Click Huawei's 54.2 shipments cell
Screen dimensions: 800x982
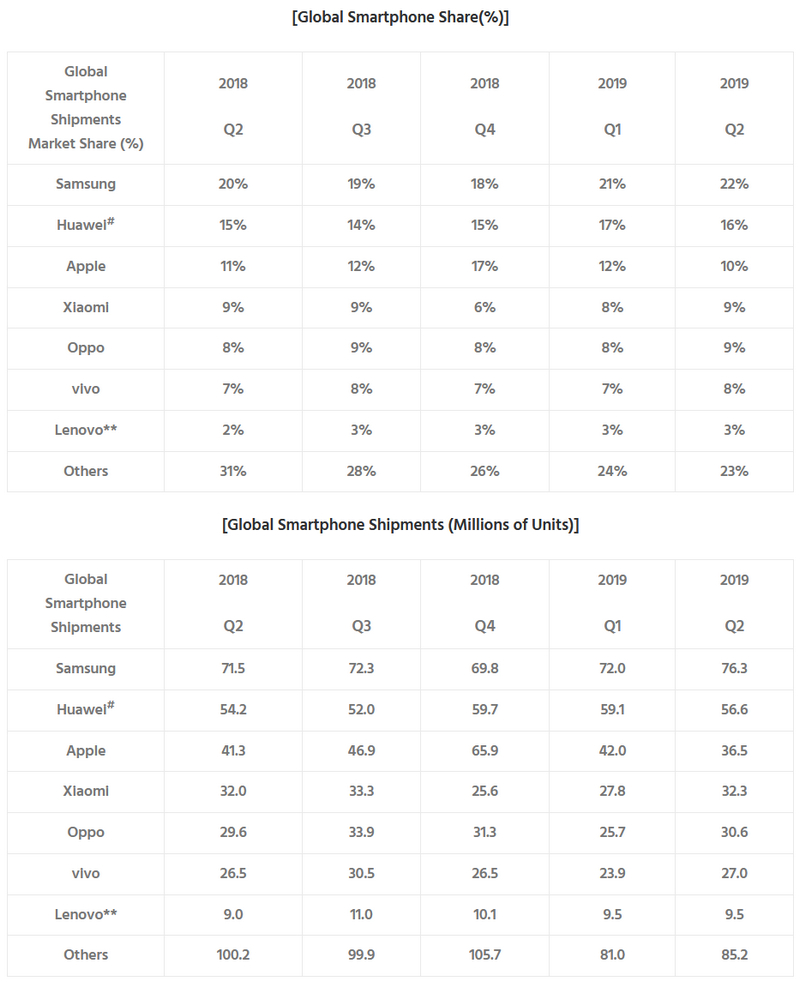coord(232,709)
